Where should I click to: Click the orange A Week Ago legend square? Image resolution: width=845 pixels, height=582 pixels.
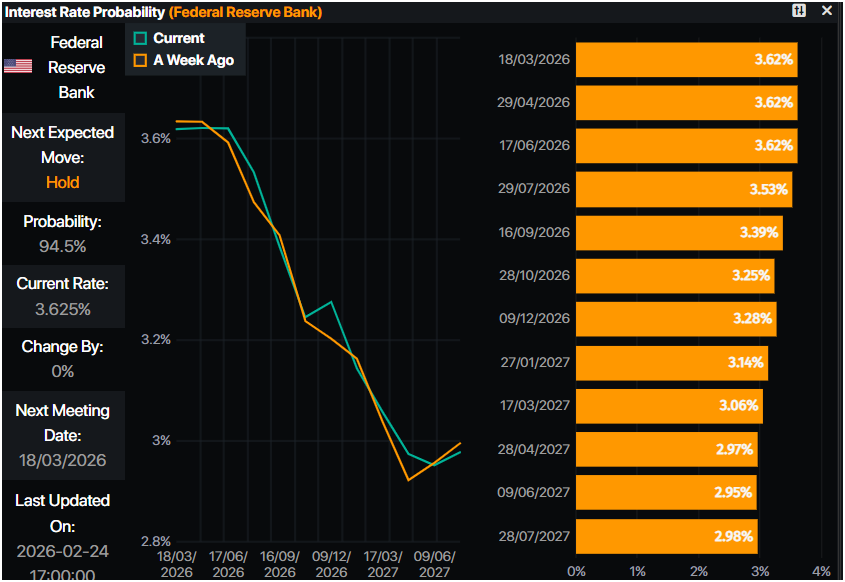pyautogui.click(x=140, y=60)
